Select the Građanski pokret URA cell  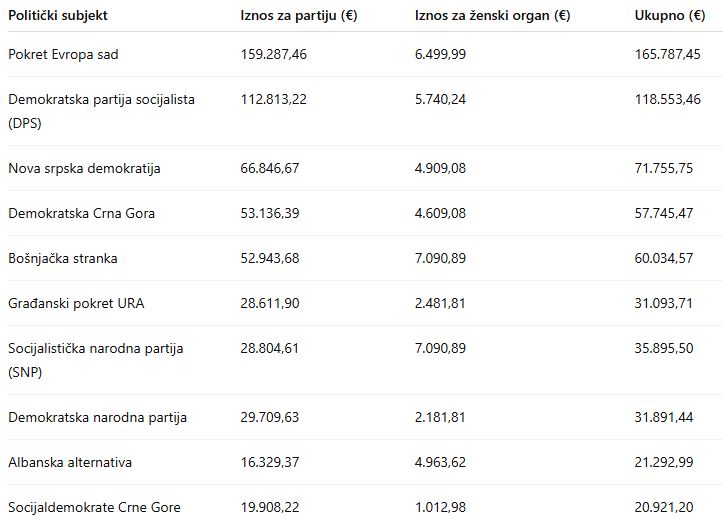point(76,303)
